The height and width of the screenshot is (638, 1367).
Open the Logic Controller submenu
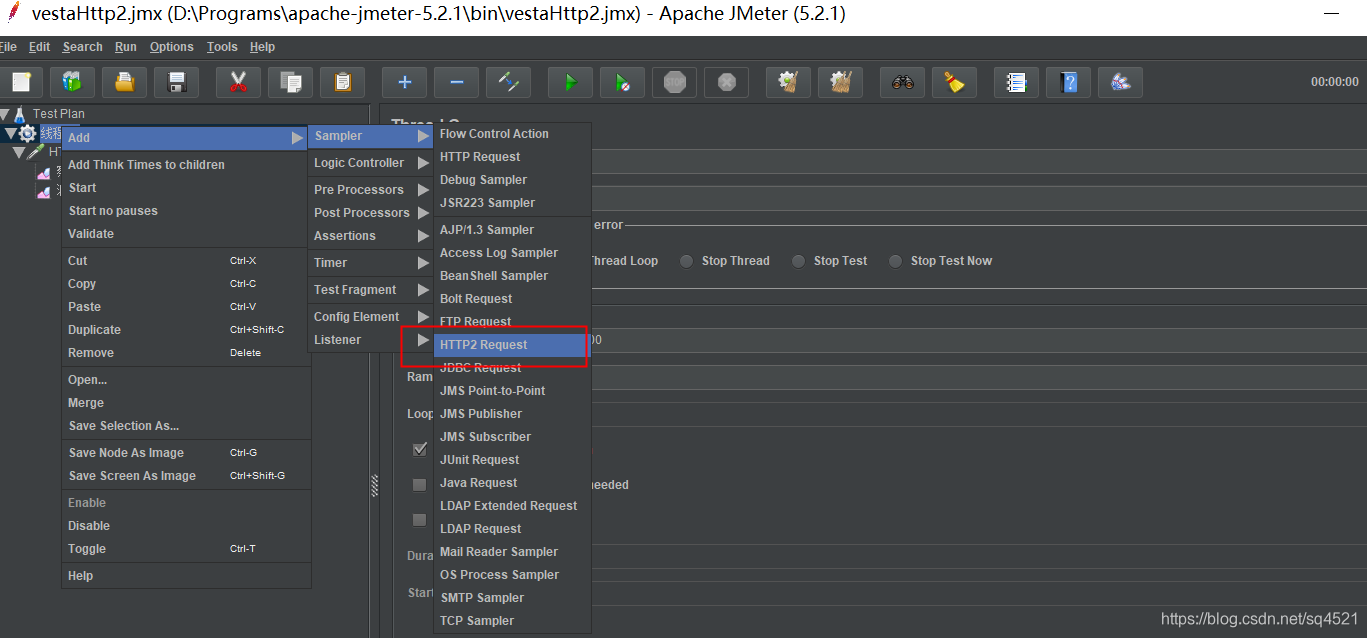(x=371, y=163)
